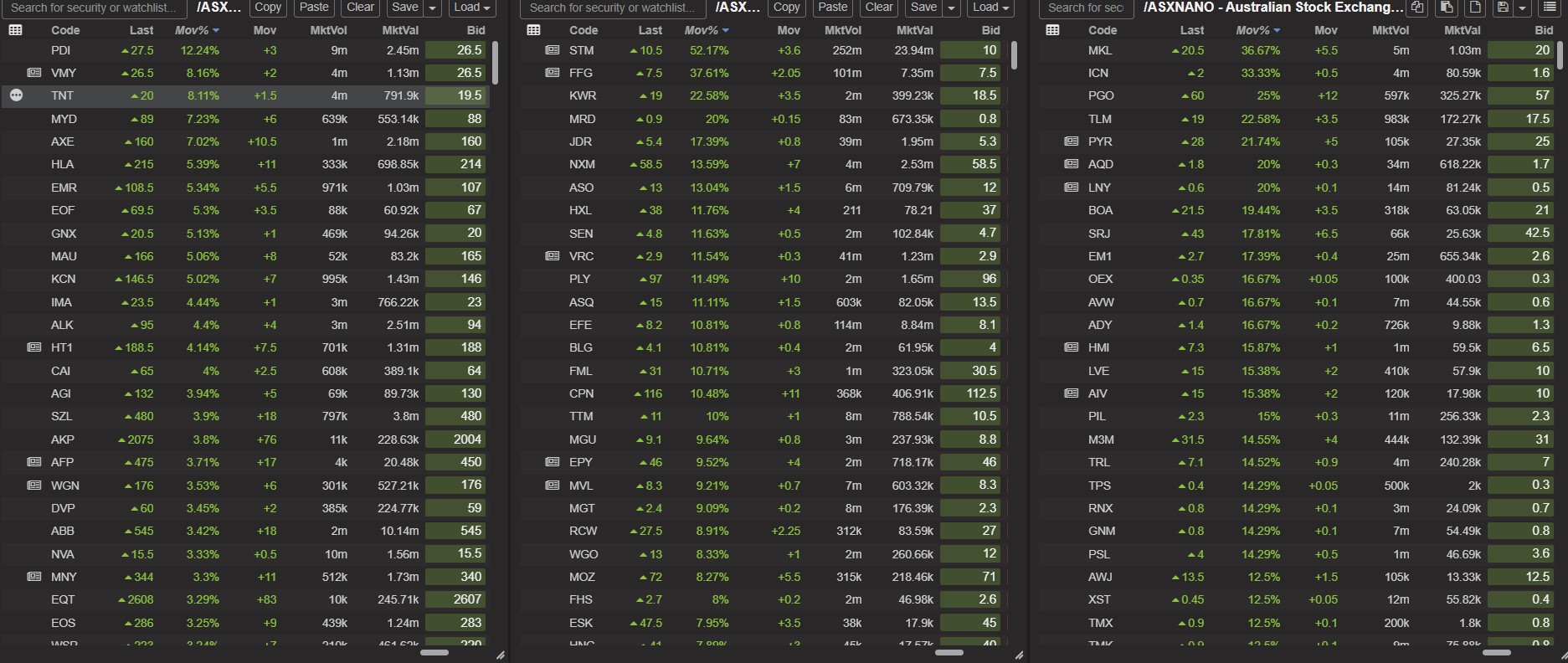Screen dimensions: 1568x663
Task: Select the PDI row code
Action: pyautogui.click(x=60, y=50)
